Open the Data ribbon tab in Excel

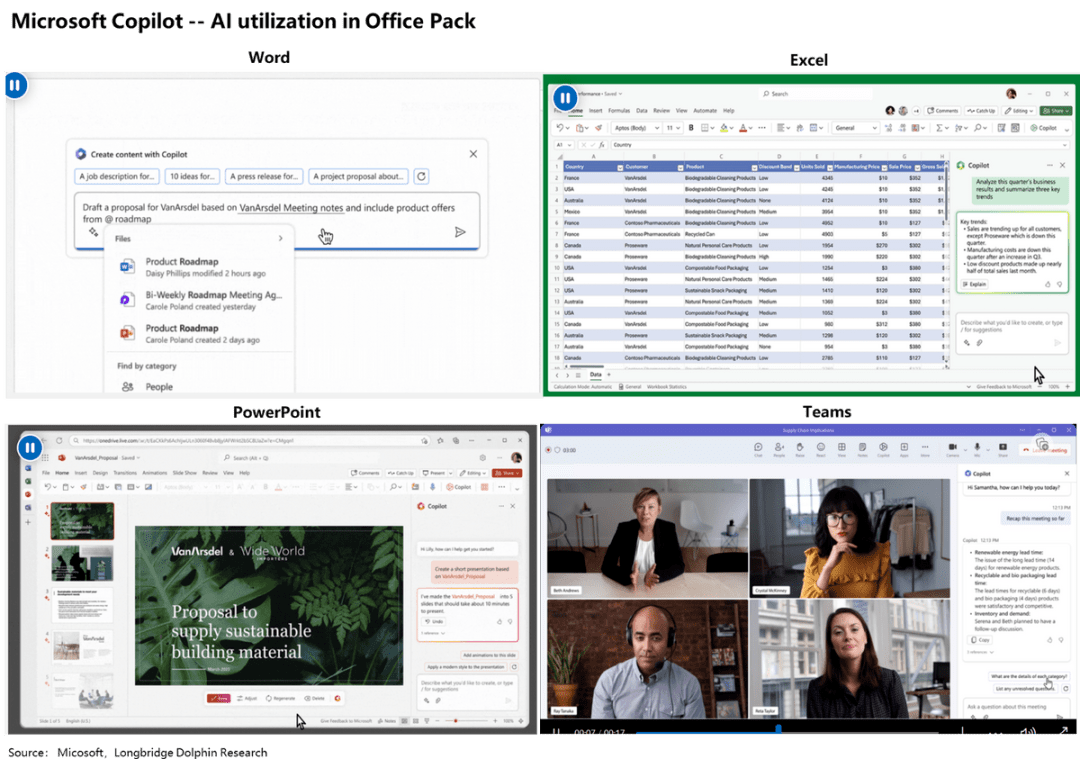(641, 111)
